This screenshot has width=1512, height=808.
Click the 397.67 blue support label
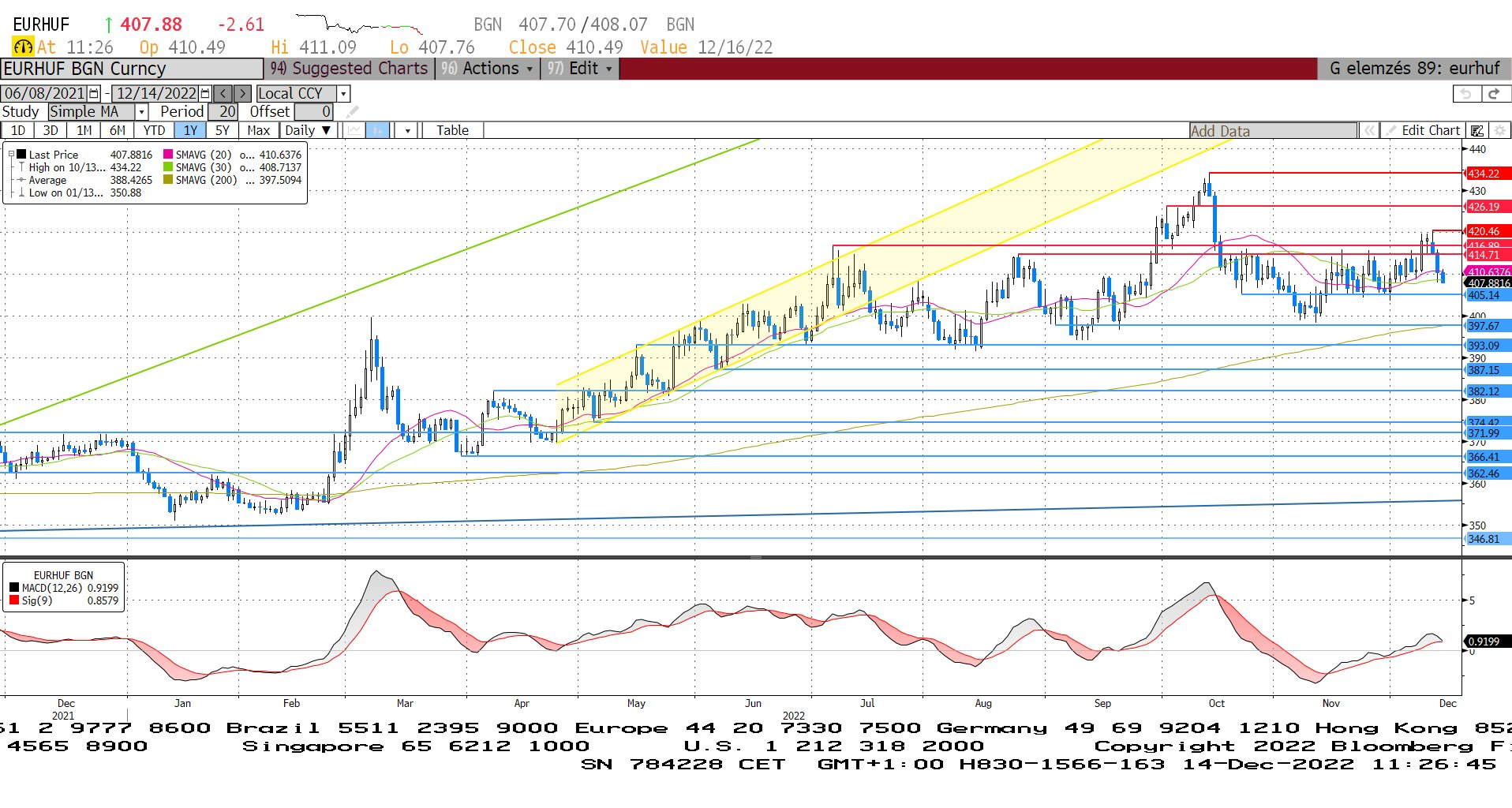point(1488,326)
